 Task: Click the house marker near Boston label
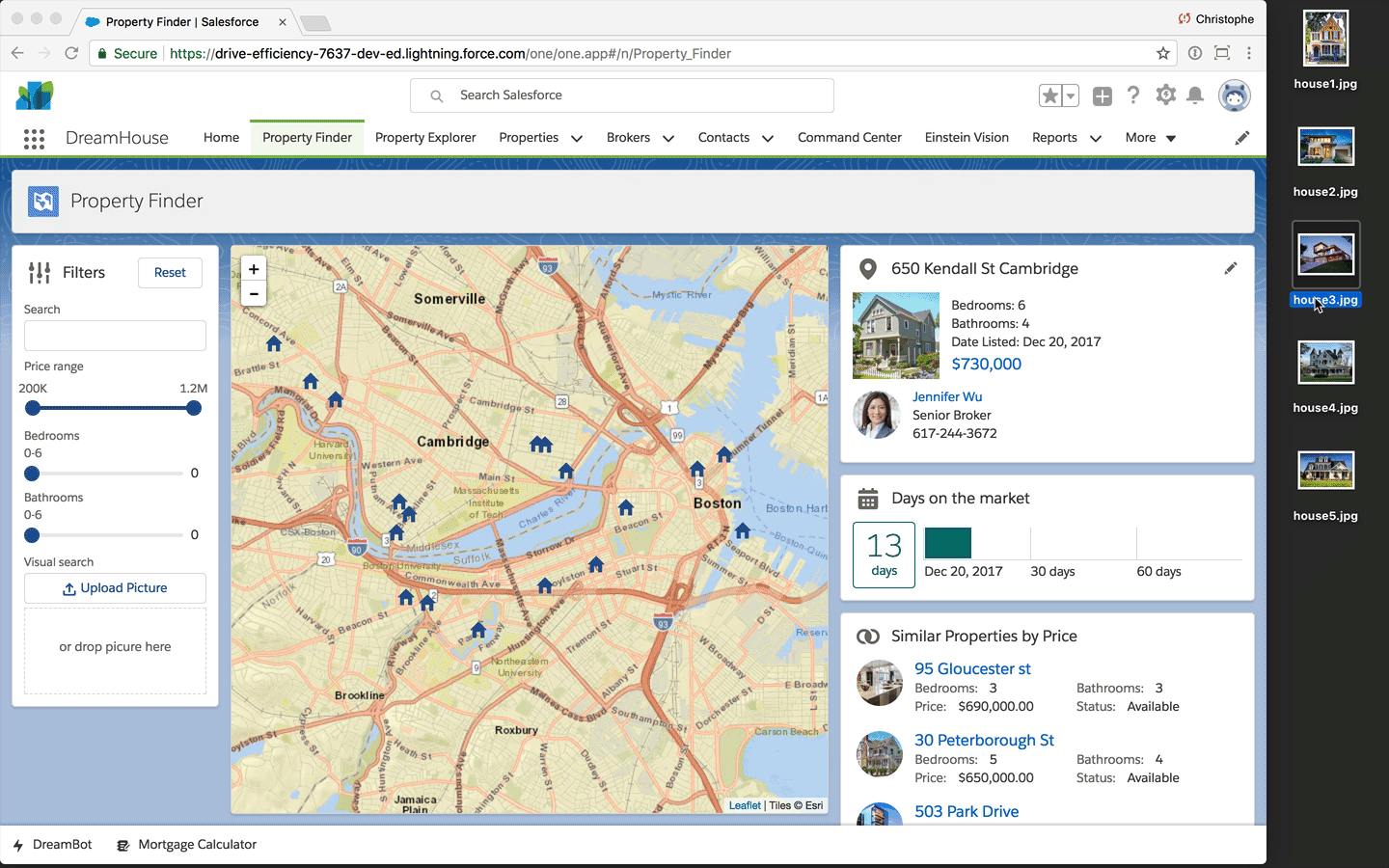[x=697, y=470]
